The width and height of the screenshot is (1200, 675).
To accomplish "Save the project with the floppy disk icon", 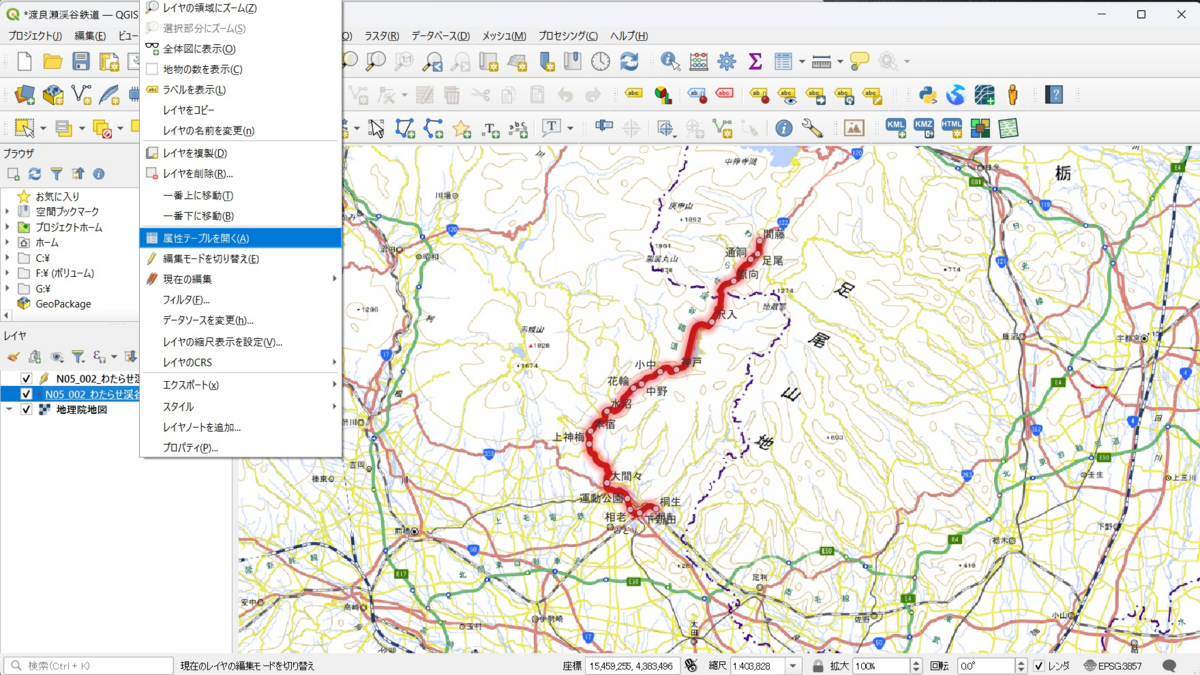I will (81, 62).
